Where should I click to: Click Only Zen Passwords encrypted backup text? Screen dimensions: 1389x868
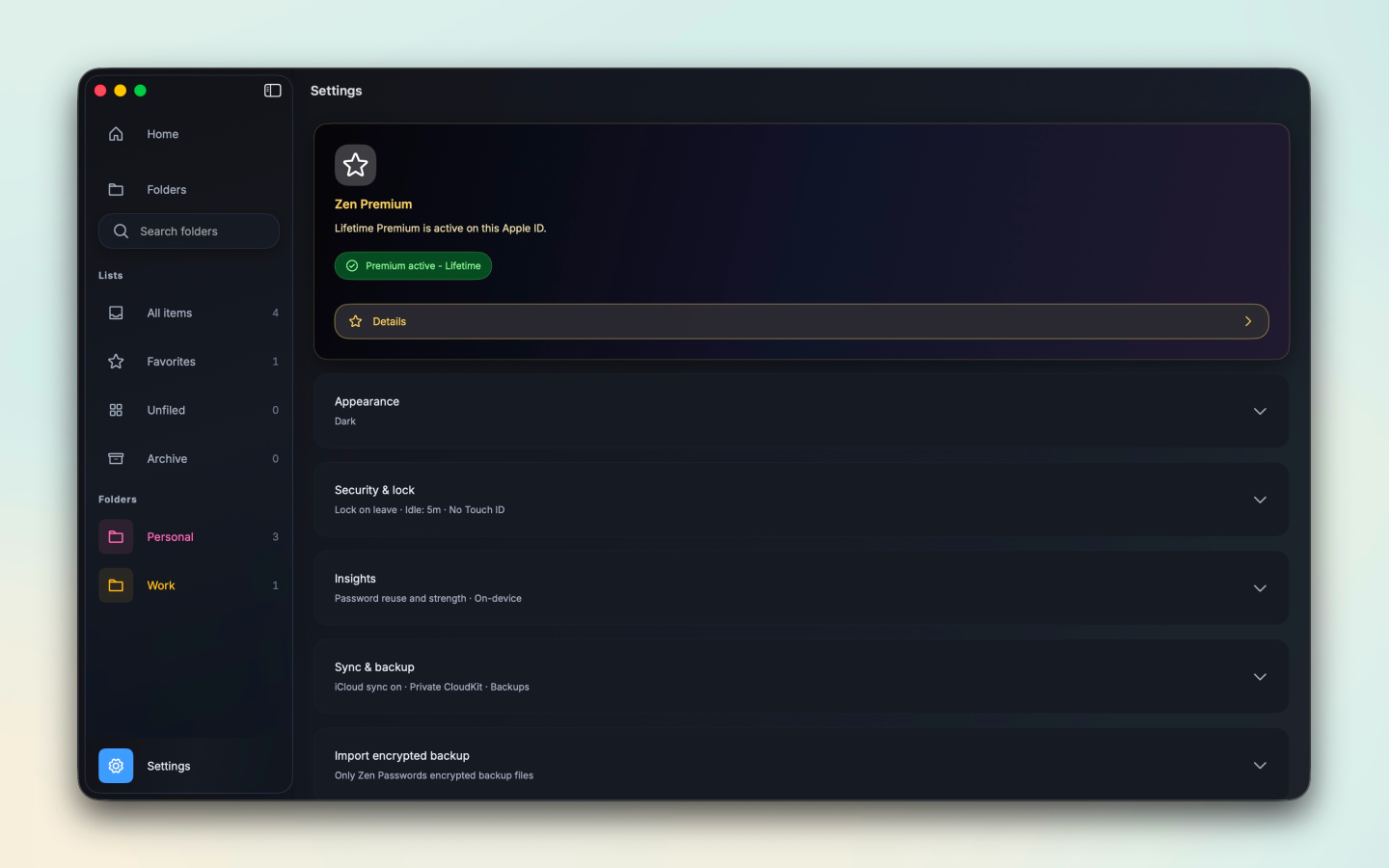click(x=434, y=775)
